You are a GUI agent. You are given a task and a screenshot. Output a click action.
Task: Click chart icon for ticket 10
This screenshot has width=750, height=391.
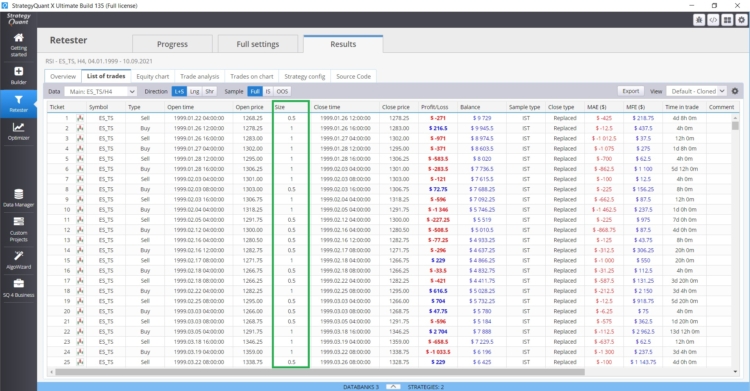pyautogui.click(x=80, y=210)
